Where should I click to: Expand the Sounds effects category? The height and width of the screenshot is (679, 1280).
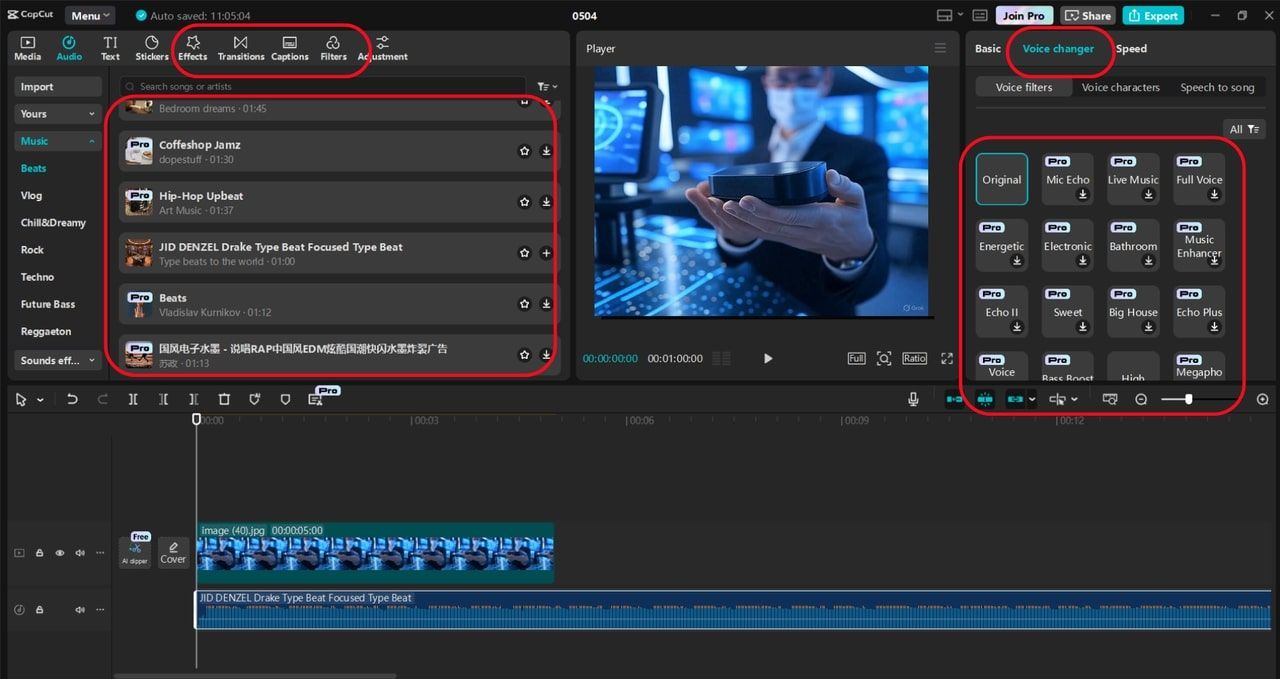[x=60, y=360]
